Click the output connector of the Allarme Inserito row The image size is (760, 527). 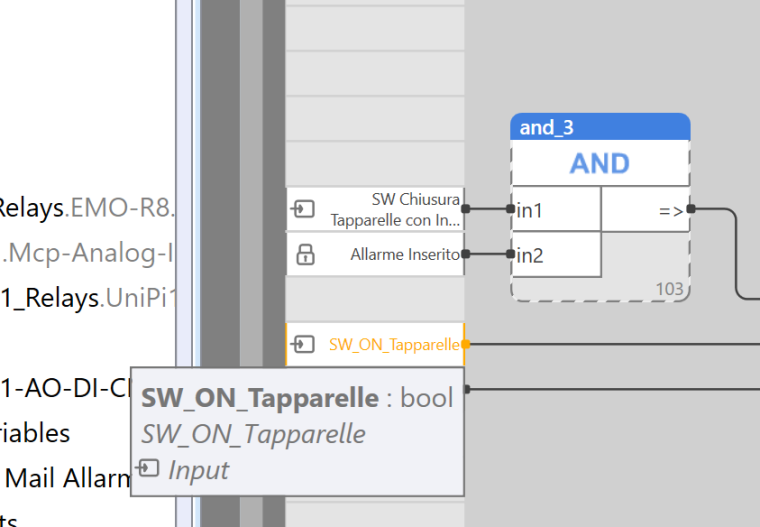point(465,254)
